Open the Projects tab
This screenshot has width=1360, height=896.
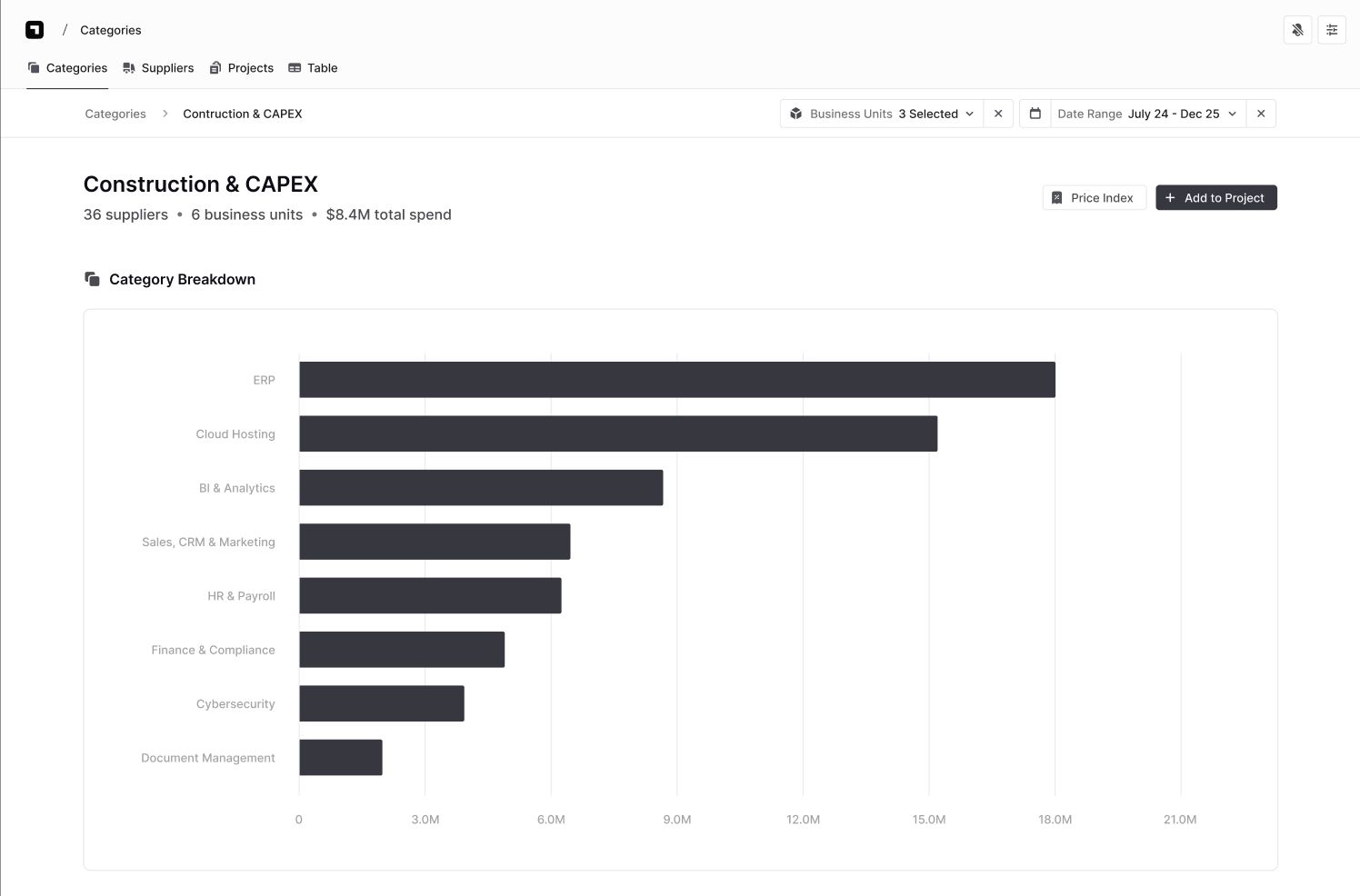pos(241,68)
